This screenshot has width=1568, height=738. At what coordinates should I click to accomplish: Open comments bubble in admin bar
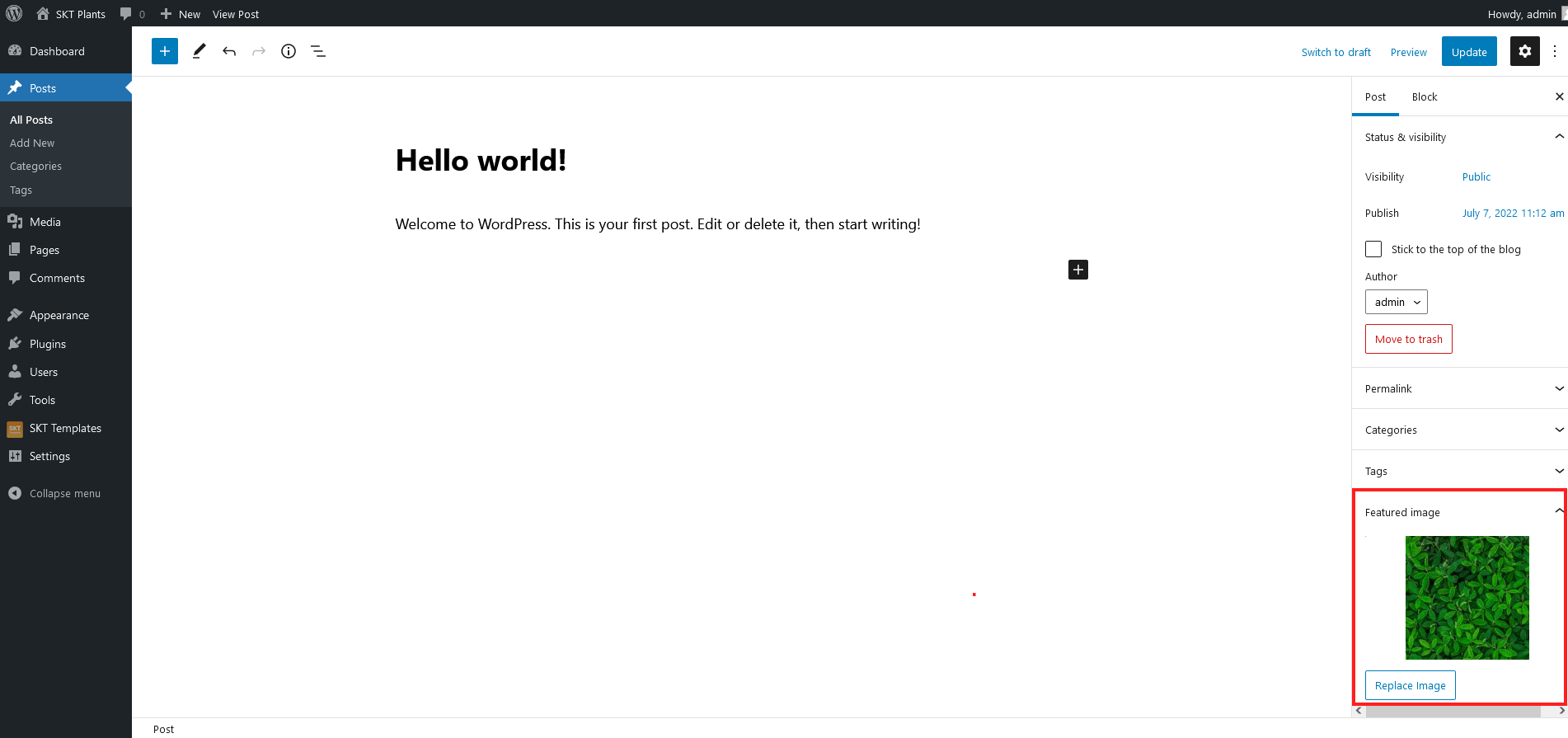coord(132,14)
